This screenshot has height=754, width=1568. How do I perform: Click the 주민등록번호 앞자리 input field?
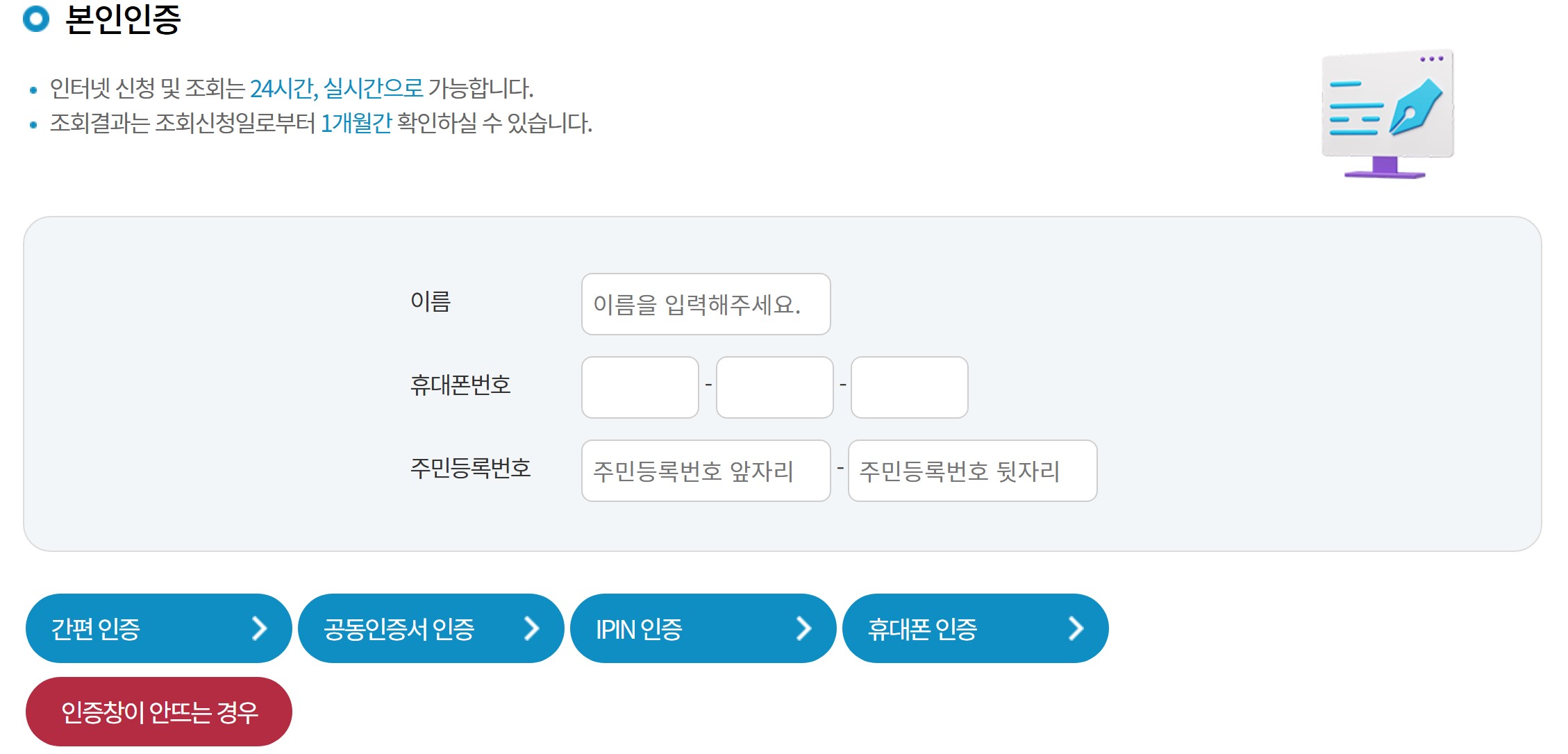click(x=706, y=471)
